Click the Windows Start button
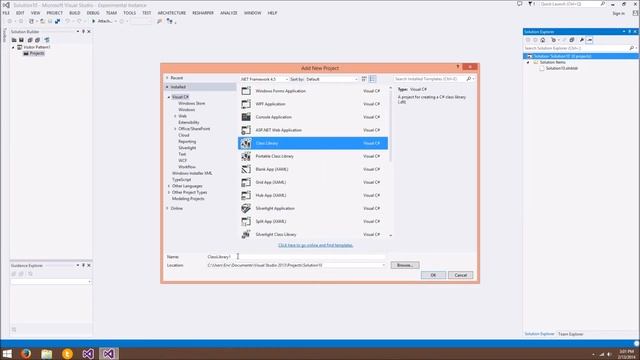640x360 pixels. (x=7, y=353)
